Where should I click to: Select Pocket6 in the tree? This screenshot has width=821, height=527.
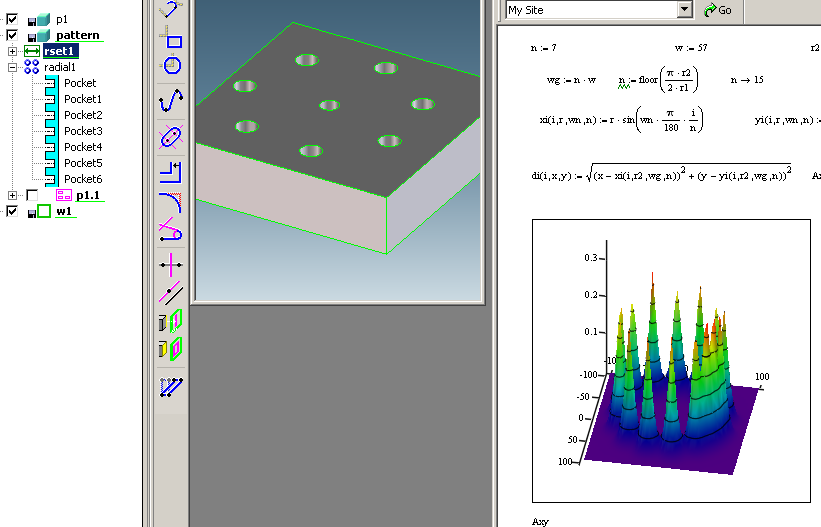point(83,179)
